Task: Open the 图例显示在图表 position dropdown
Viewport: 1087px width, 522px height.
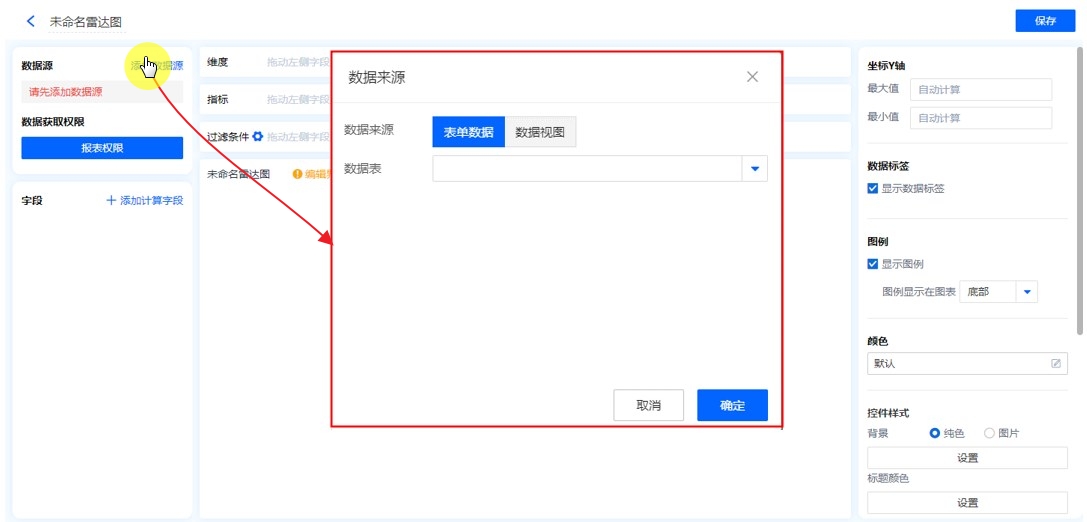Action: pos(1027,292)
